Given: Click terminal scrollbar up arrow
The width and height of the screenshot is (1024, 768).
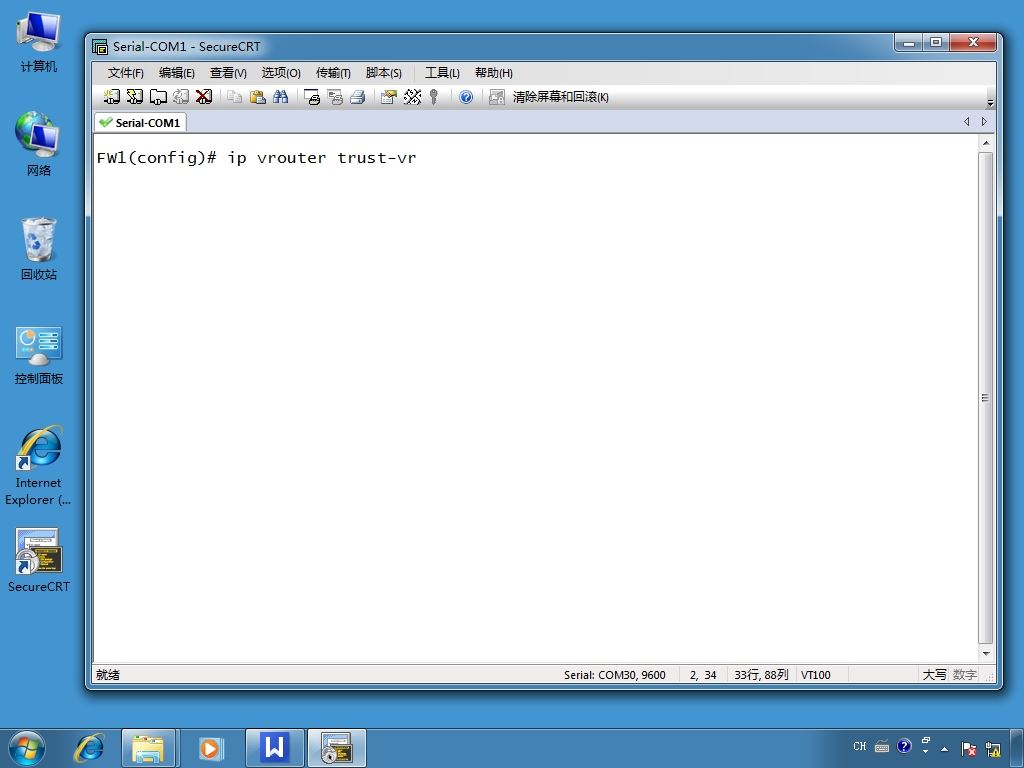Looking at the screenshot, I should click(x=986, y=142).
